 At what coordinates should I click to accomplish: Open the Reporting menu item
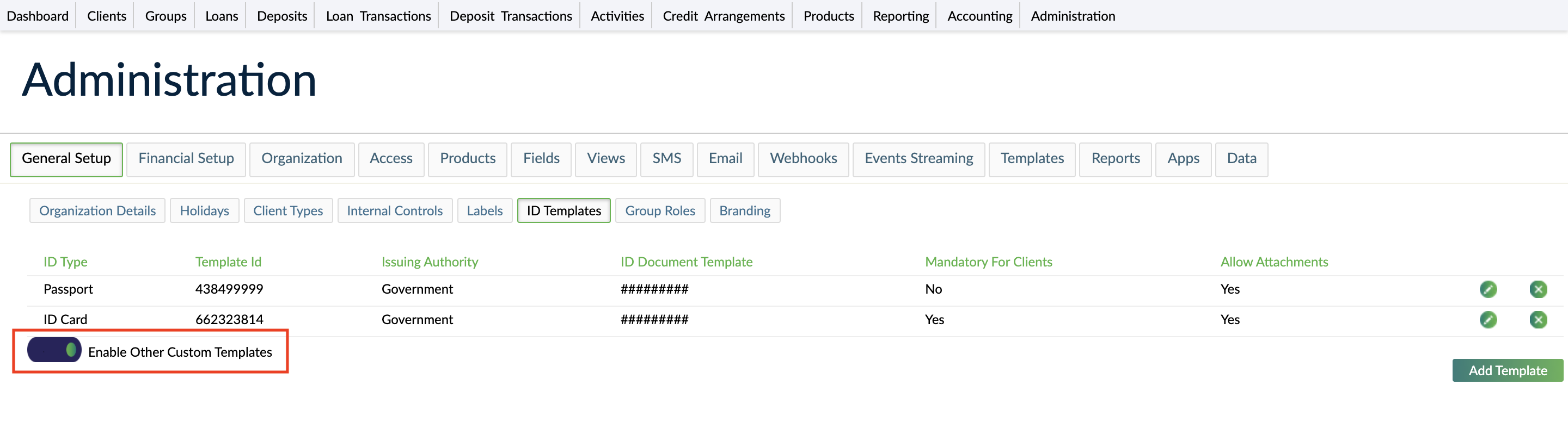[901, 16]
